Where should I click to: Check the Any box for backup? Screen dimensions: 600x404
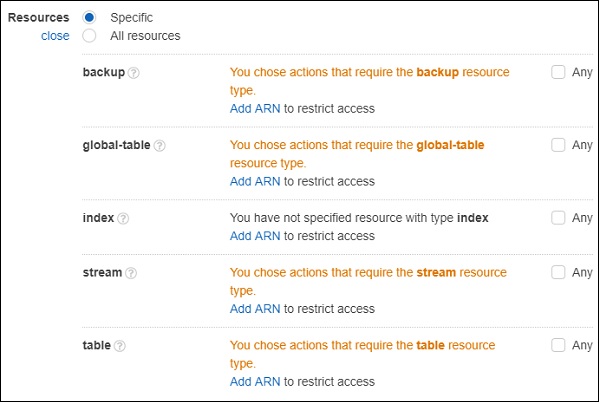click(559, 73)
